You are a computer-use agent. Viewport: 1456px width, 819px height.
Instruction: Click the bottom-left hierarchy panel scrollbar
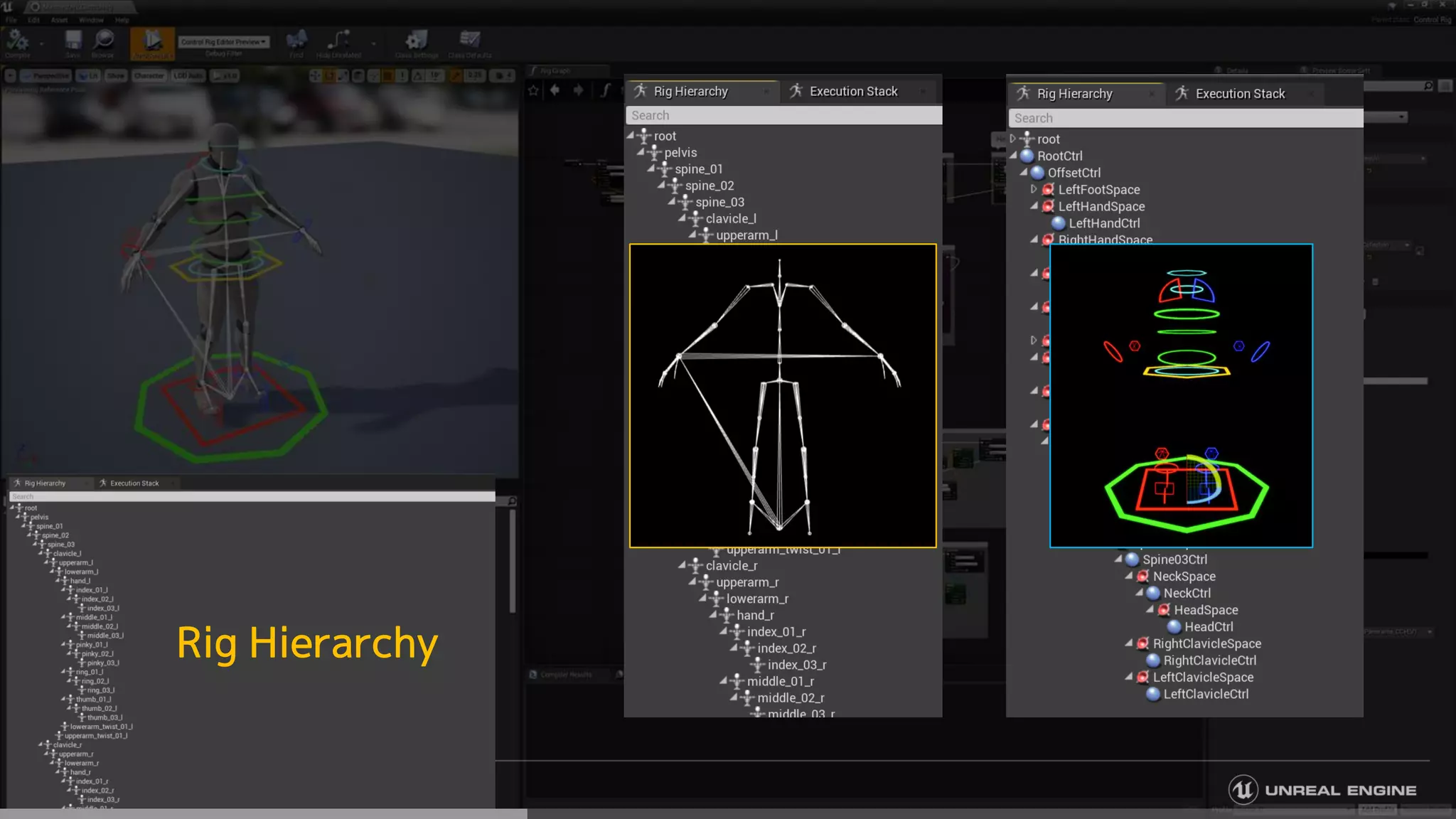tap(513, 562)
